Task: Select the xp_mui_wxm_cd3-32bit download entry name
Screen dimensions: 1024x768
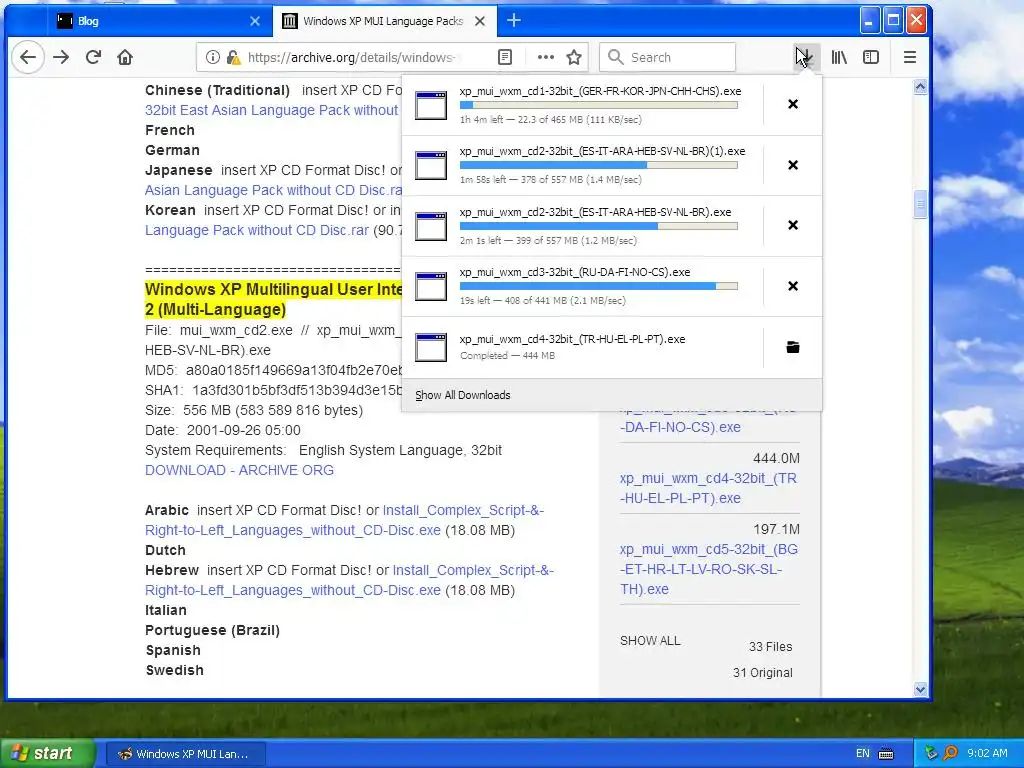Action: pos(575,272)
